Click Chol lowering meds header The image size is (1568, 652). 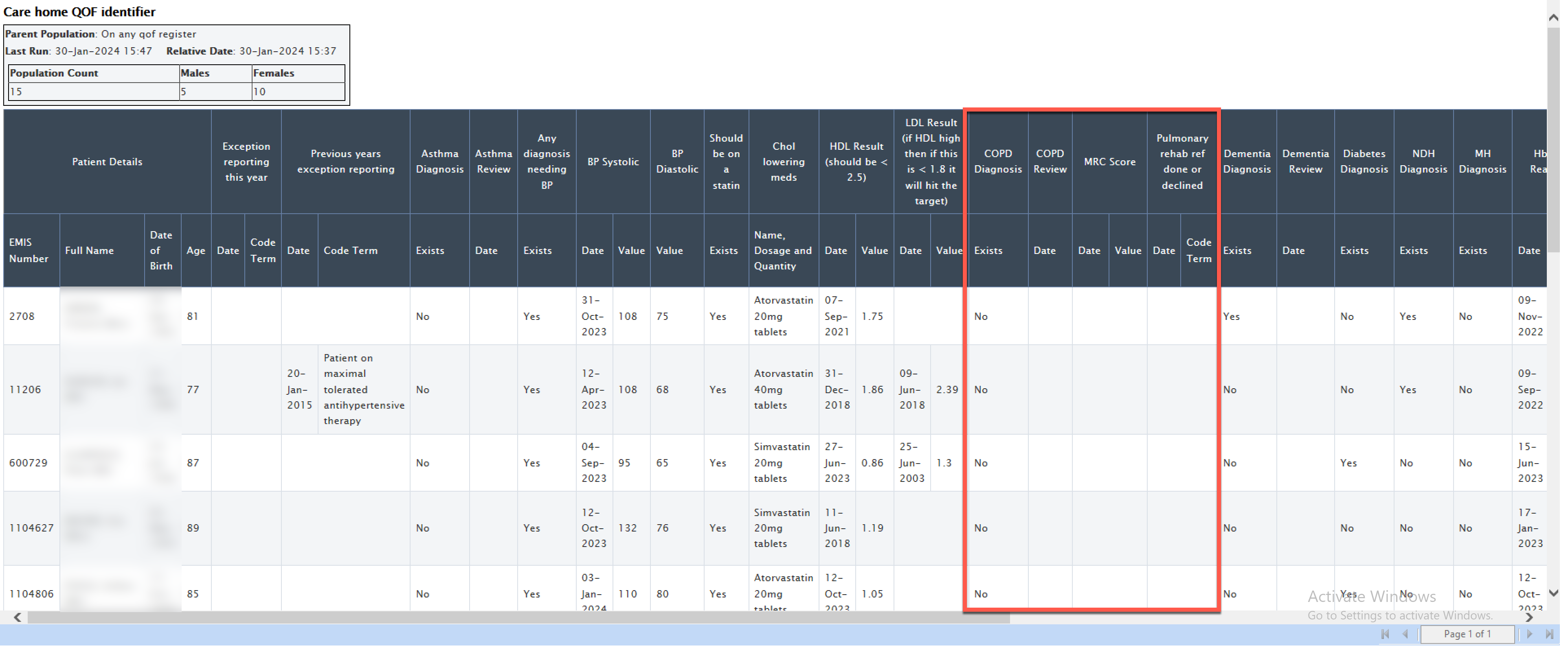pos(784,162)
